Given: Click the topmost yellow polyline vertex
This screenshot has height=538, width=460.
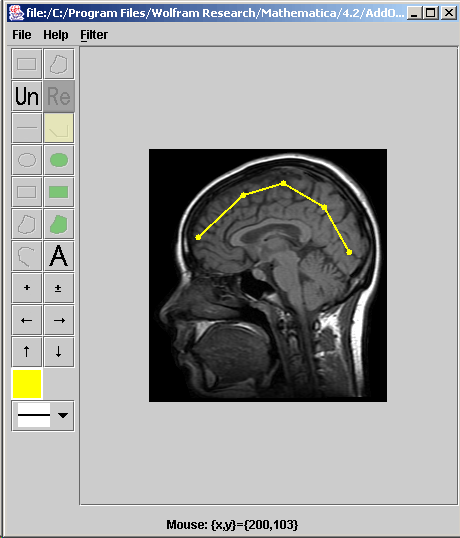Looking at the screenshot, I should coord(283,184).
